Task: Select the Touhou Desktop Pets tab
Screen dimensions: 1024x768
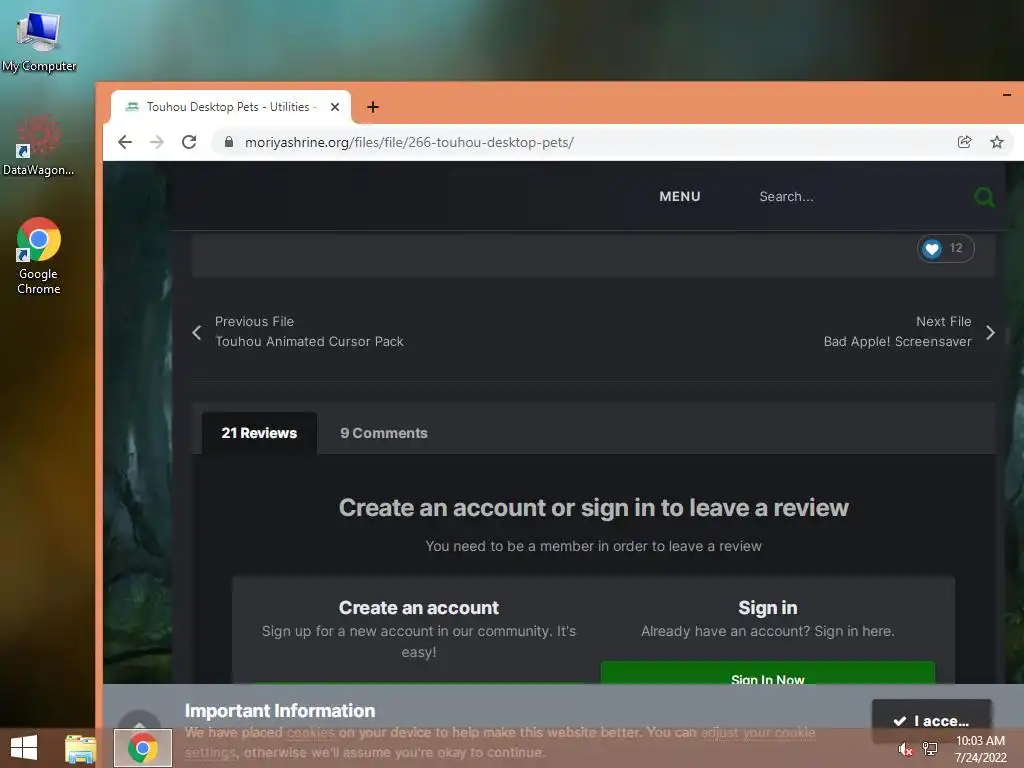Action: (231, 107)
